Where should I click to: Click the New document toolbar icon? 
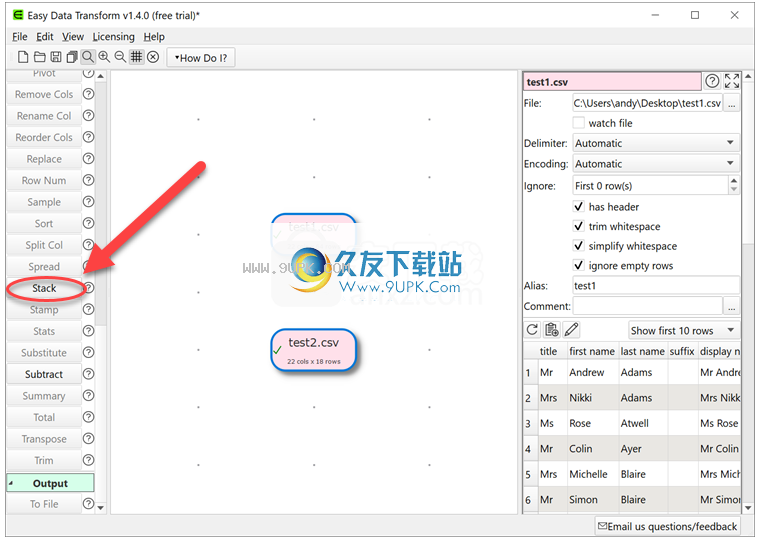[23, 57]
